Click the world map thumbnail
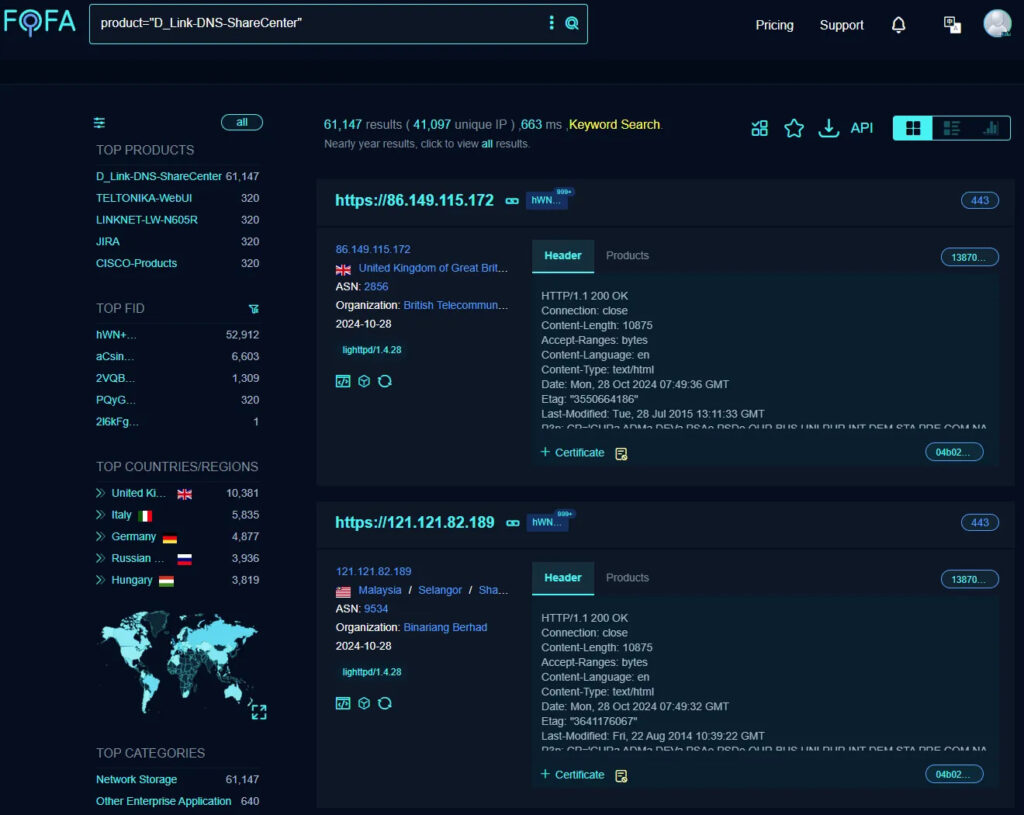This screenshot has width=1024, height=815. 178,662
